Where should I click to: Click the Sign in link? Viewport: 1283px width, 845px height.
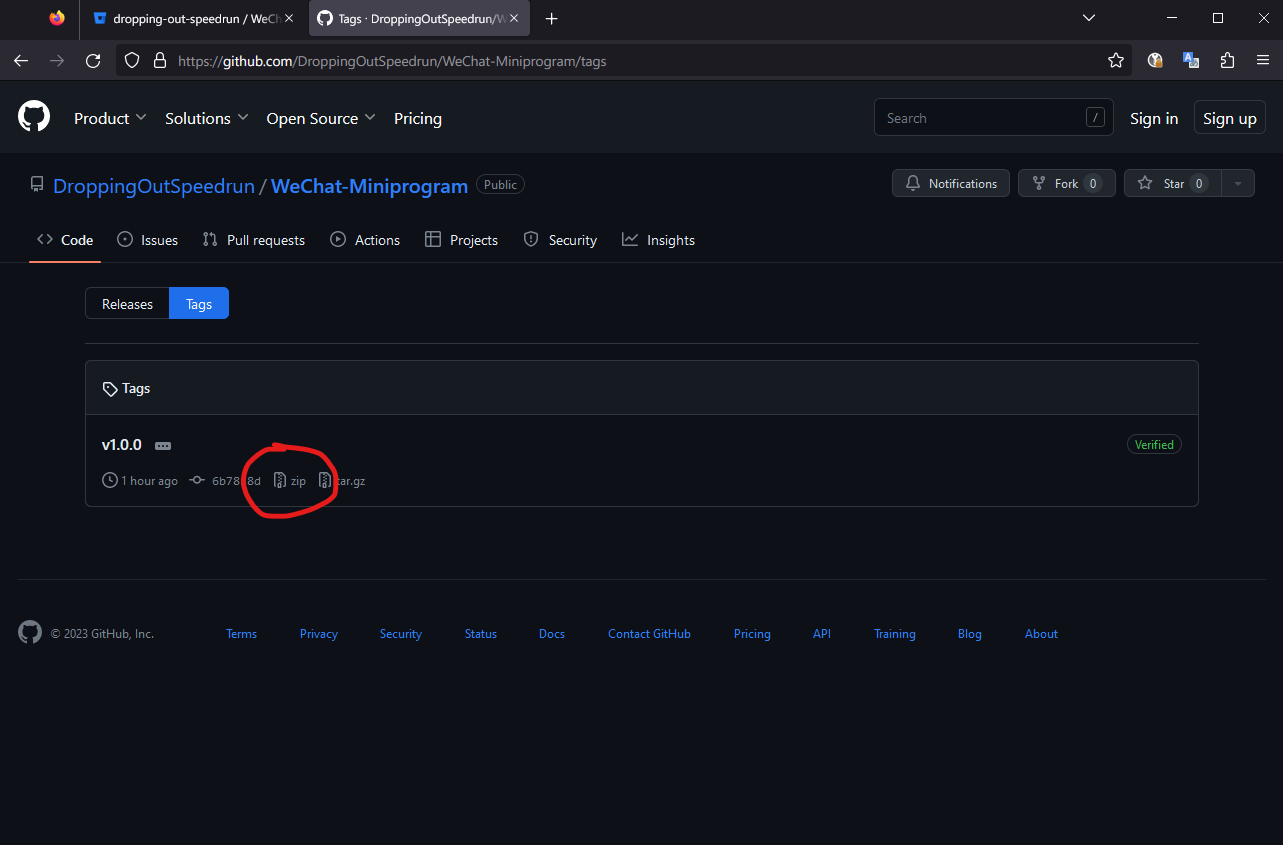1154,118
